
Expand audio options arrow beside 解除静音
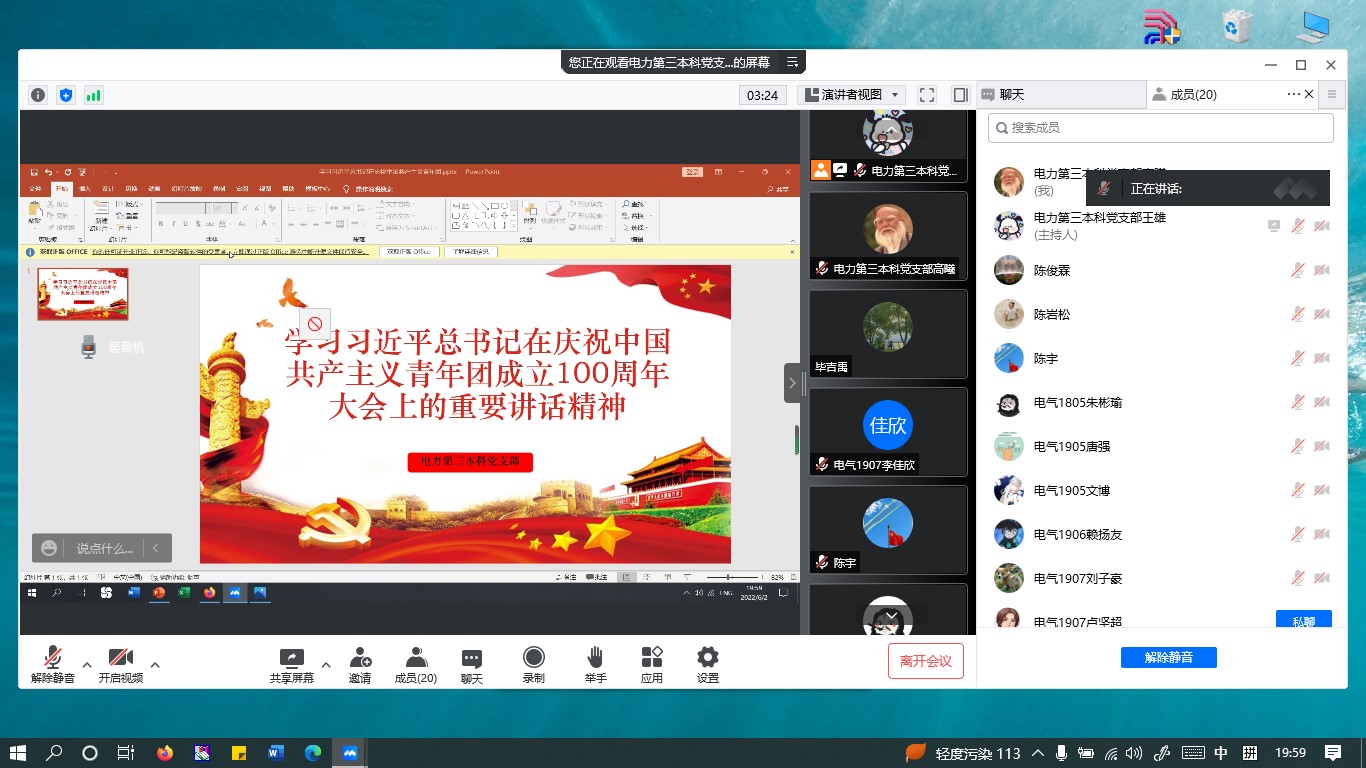click(x=86, y=664)
